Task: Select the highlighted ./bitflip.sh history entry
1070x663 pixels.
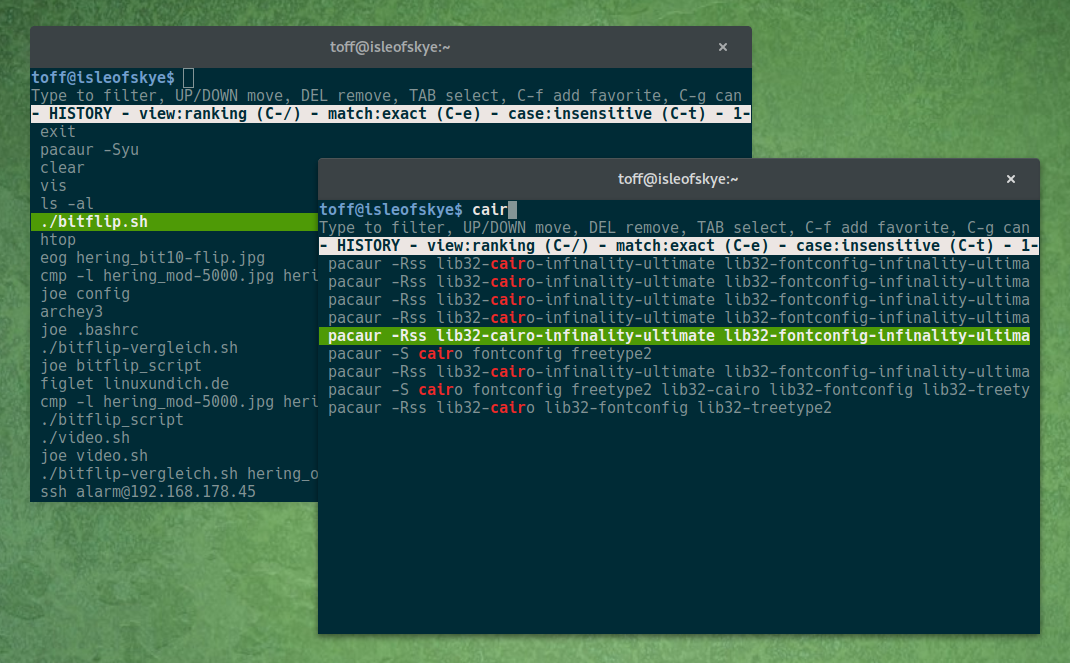Action: tap(95, 222)
